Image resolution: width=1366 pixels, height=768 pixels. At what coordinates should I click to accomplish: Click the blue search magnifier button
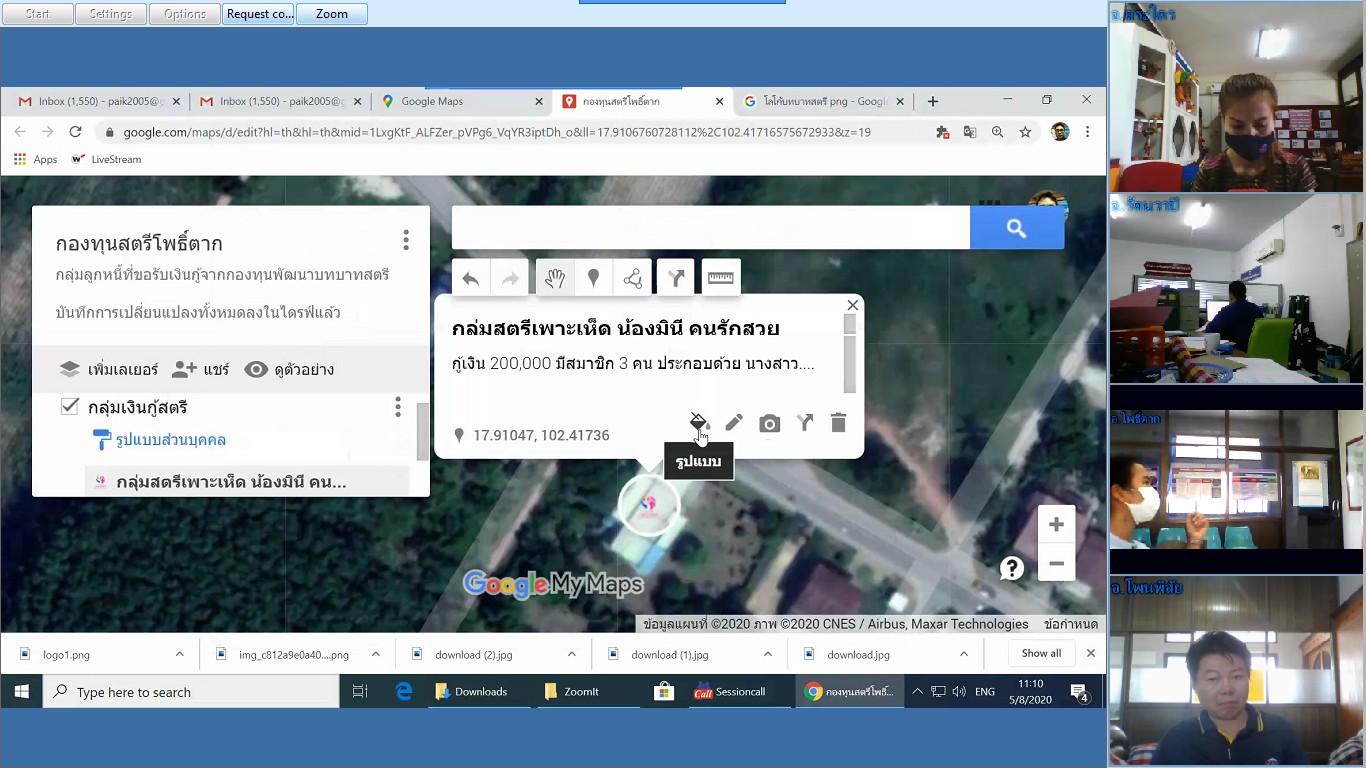point(1016,229)
